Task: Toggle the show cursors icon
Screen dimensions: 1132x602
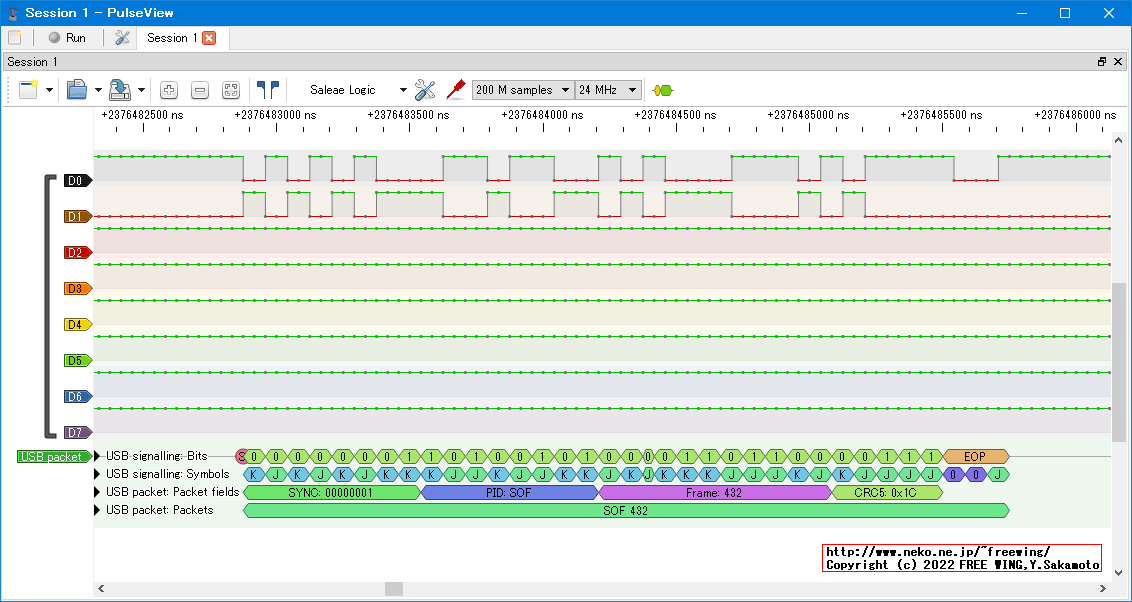Action: (267, 90)
